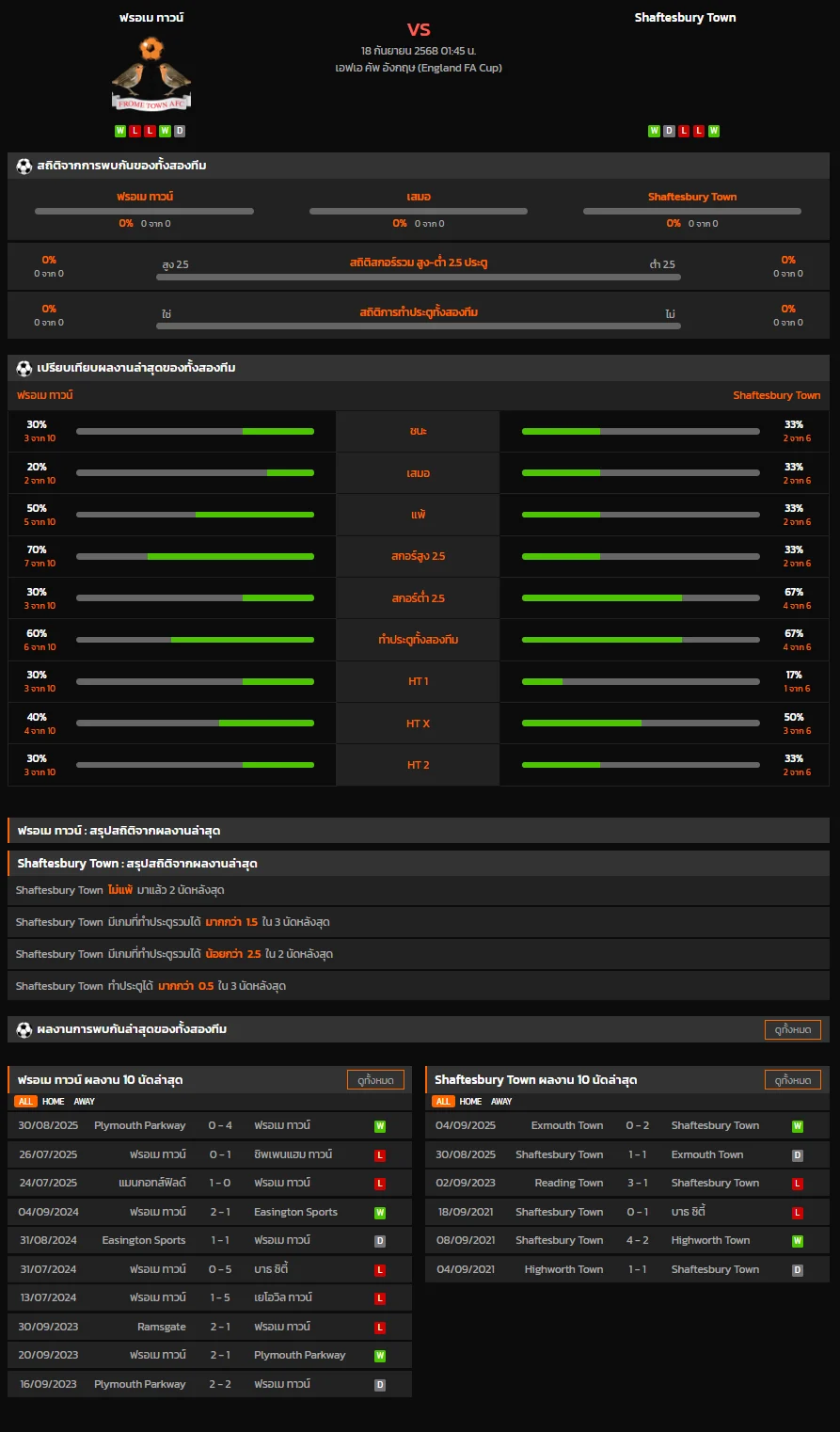Click the สถิติการทำประตูทั้งสองทีม bar

coord(419,326)
